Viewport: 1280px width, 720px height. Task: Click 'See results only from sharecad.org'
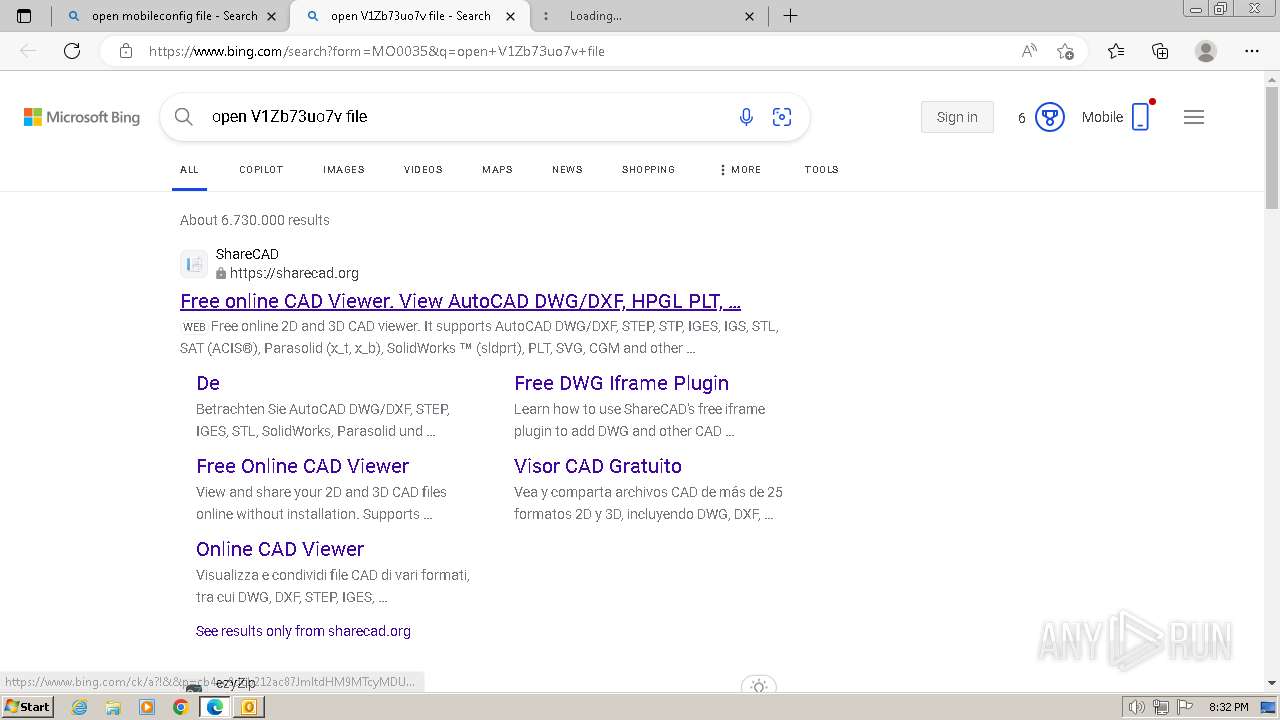[303, 631]
